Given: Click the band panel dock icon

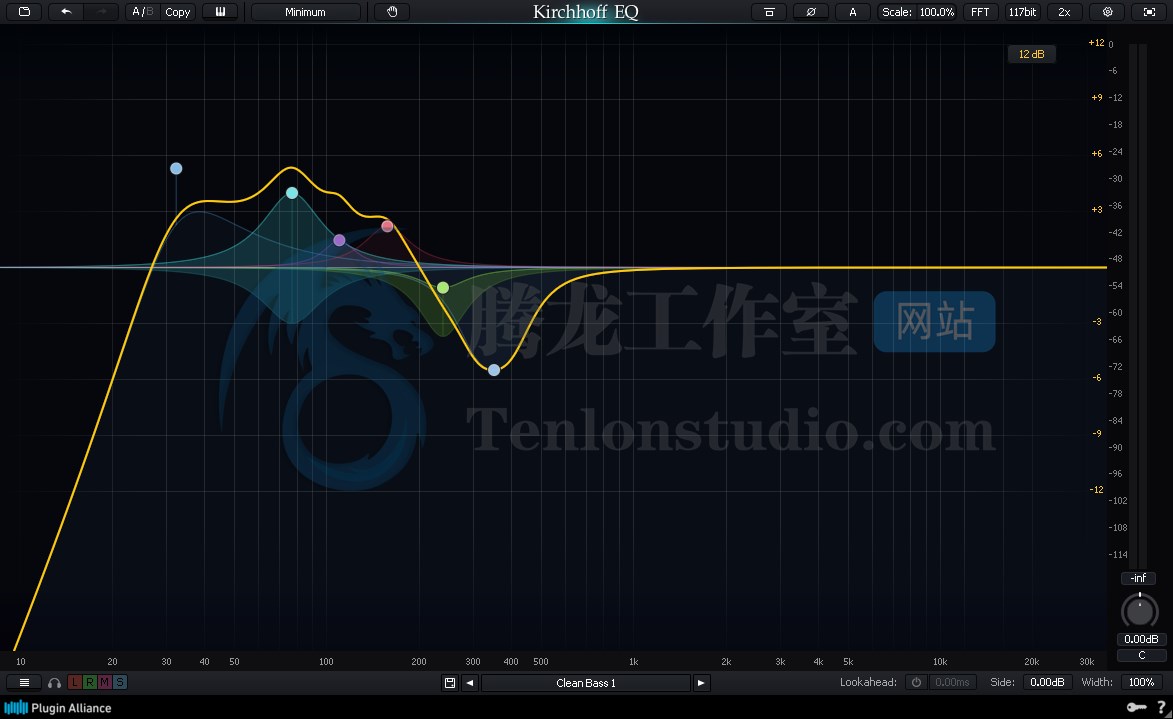Looking at the screenshot, I should 769,12.
